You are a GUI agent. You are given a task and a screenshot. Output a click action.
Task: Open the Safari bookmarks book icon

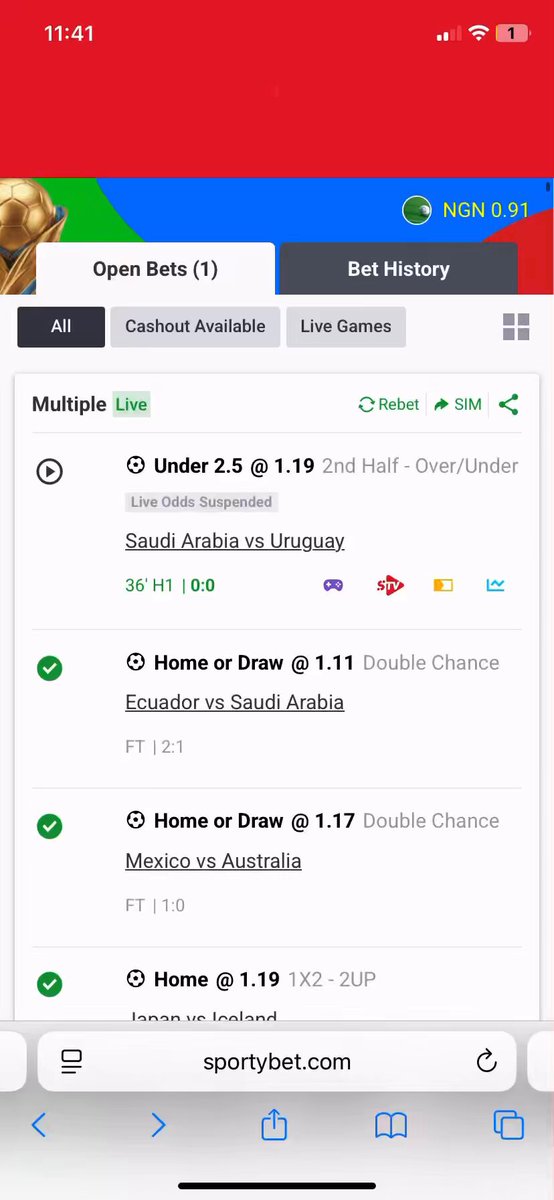(391, 1126)
